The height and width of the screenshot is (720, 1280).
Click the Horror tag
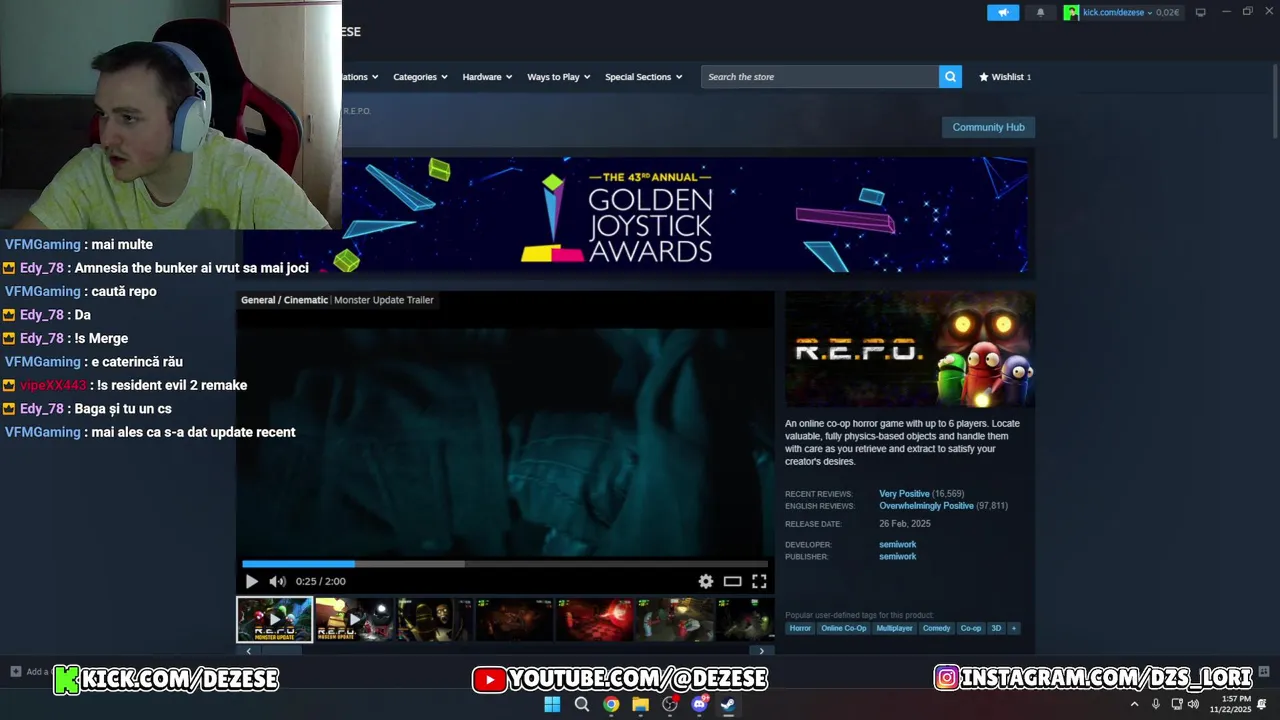(800, 628)
